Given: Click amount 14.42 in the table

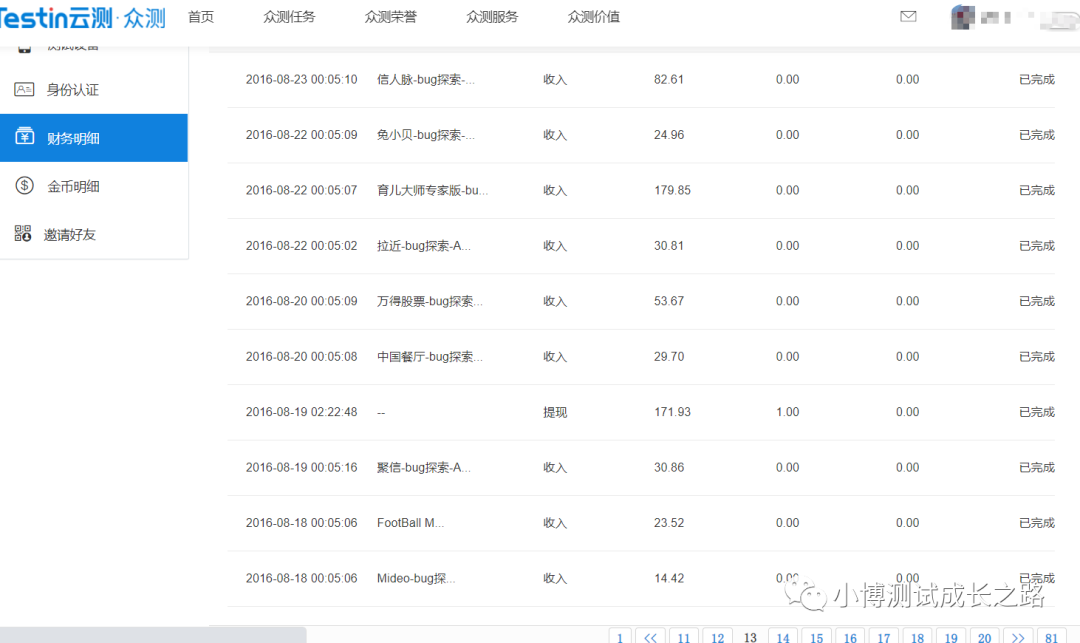Looking at the screenshot, I should pyautogui.click(x=669, y=578).
